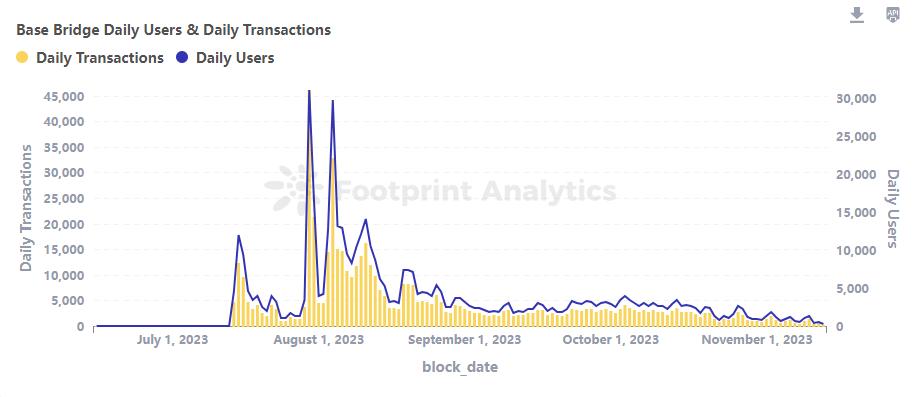Open the API icon in top corner

[892, 15]
